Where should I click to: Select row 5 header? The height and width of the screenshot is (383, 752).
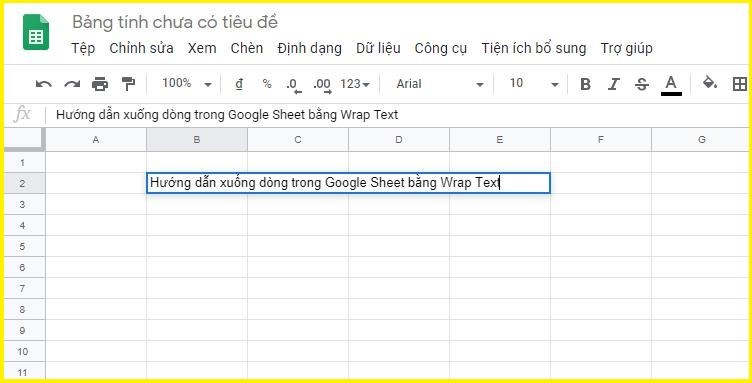[24, 246]
